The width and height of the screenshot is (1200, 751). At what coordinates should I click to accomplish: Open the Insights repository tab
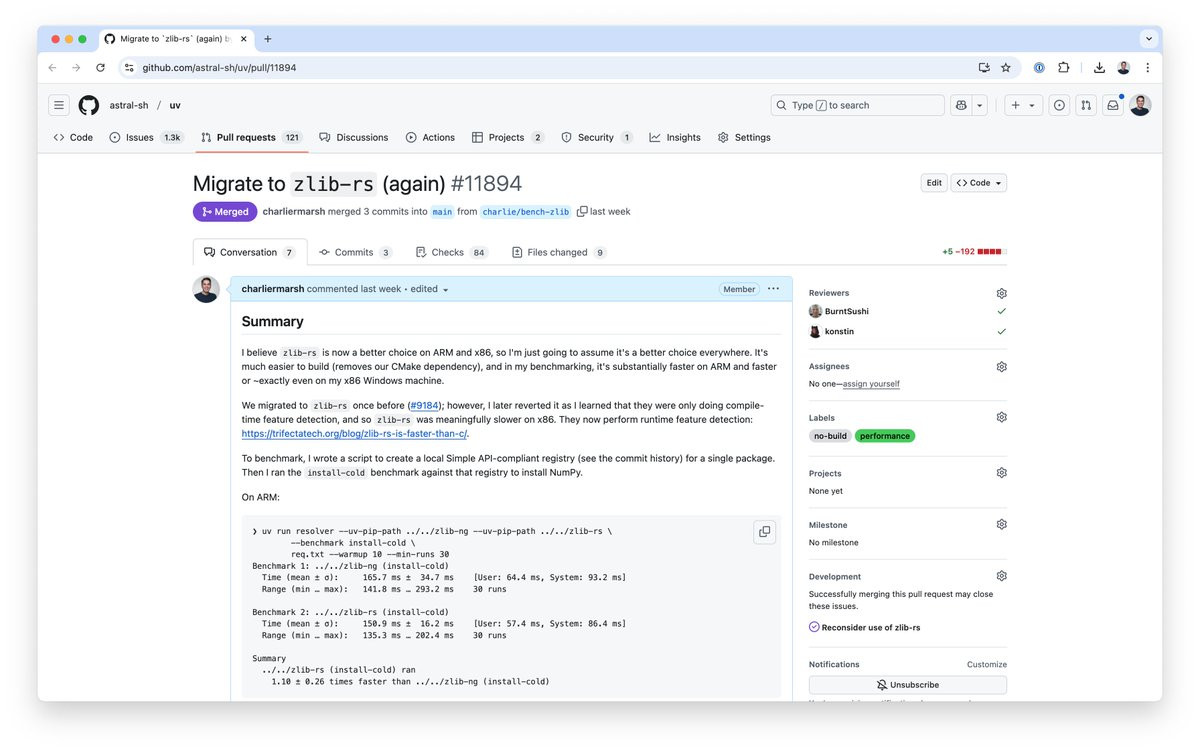pyautogui.click(x=675, y=137)
